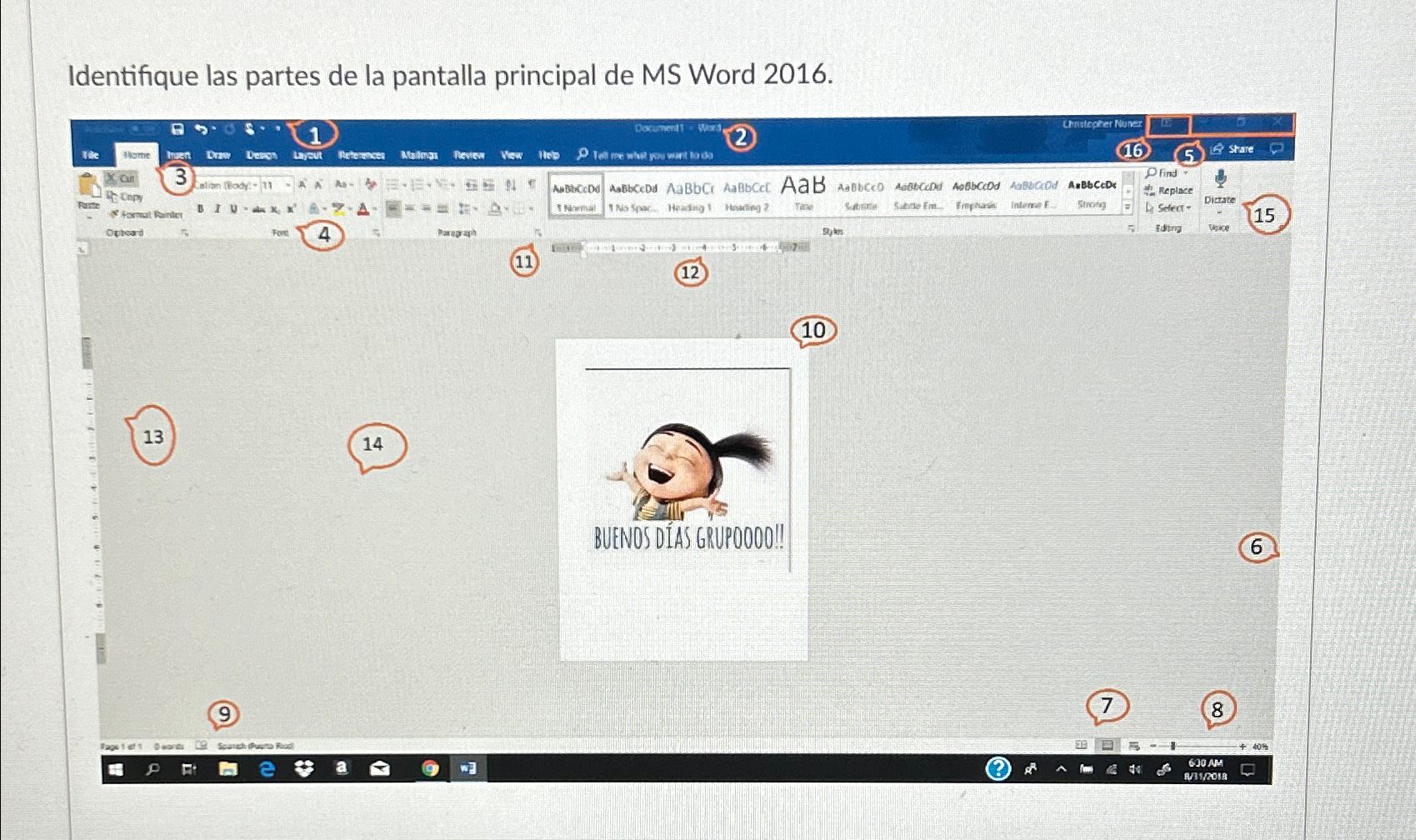Screen dimensions: 1416x840
Task: Open Dropbox from the taskbar
Action: click(x=304, y=769)
